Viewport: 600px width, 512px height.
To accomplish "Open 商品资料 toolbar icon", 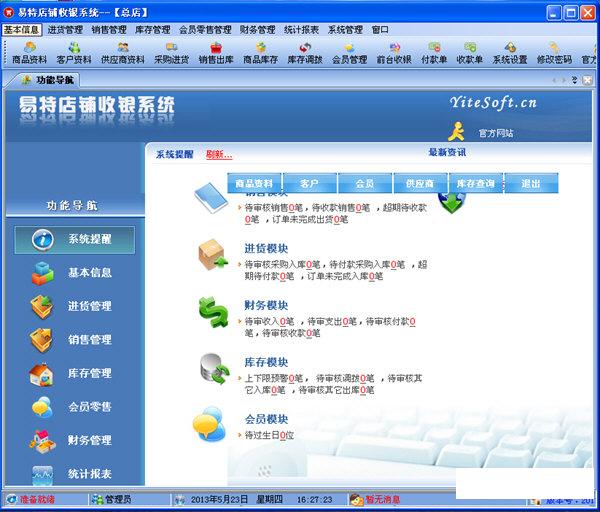I will click(x=29, y=53).
